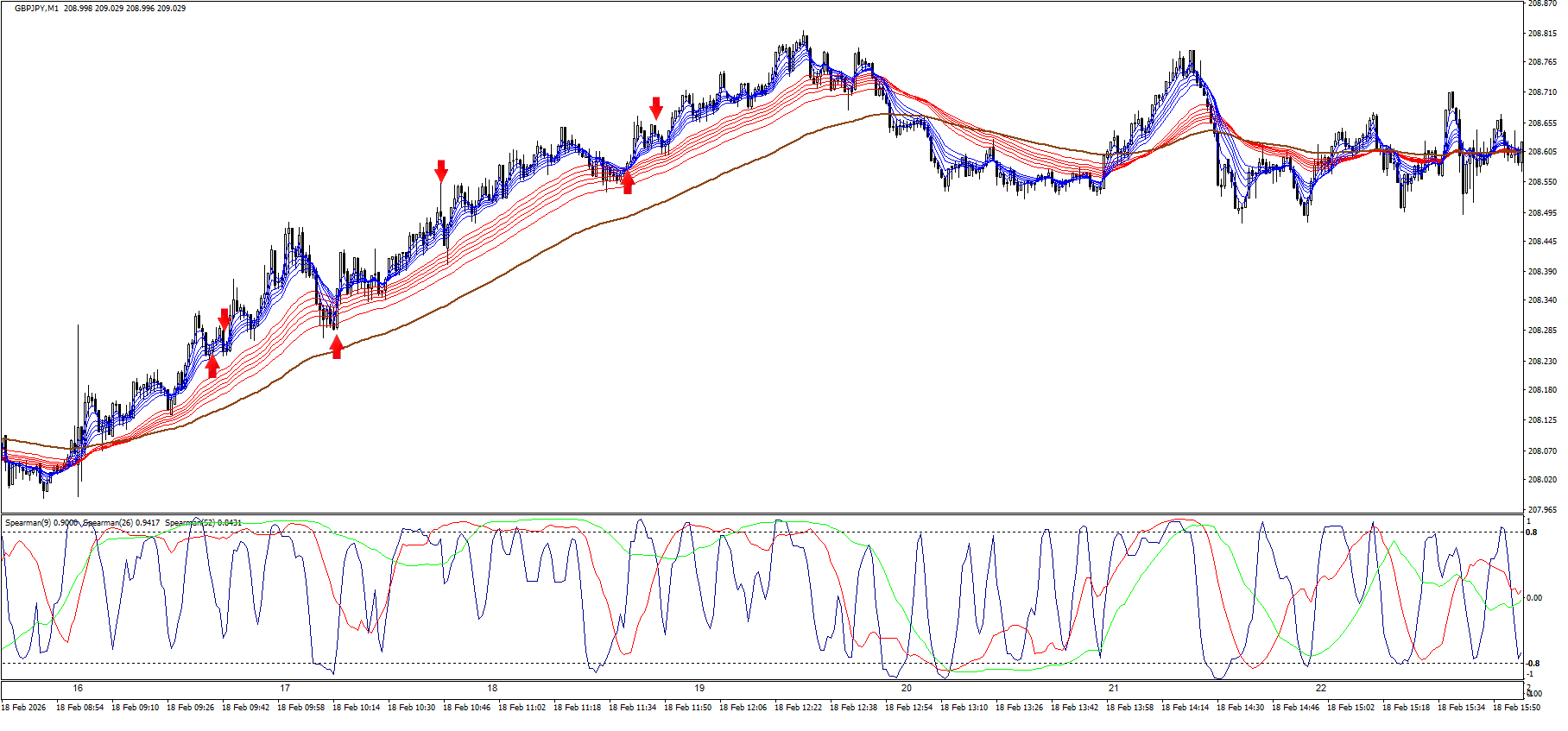Click the first red up arrow signal
The image size is (1568, 731).
[x=212, y=366]
